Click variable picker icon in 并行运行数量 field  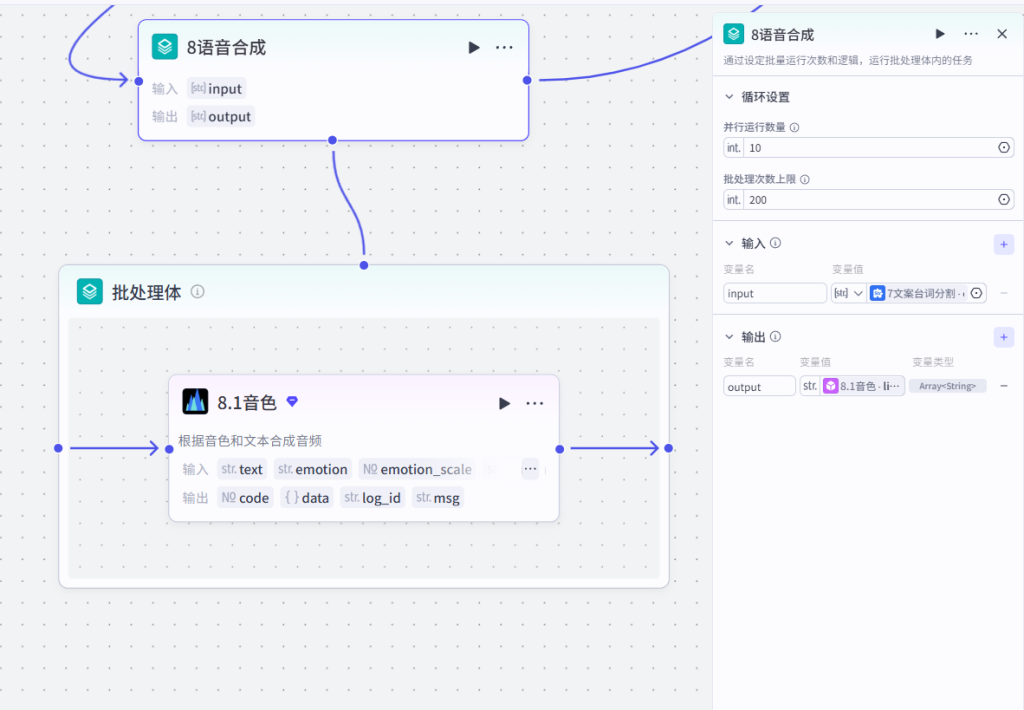1004,148
